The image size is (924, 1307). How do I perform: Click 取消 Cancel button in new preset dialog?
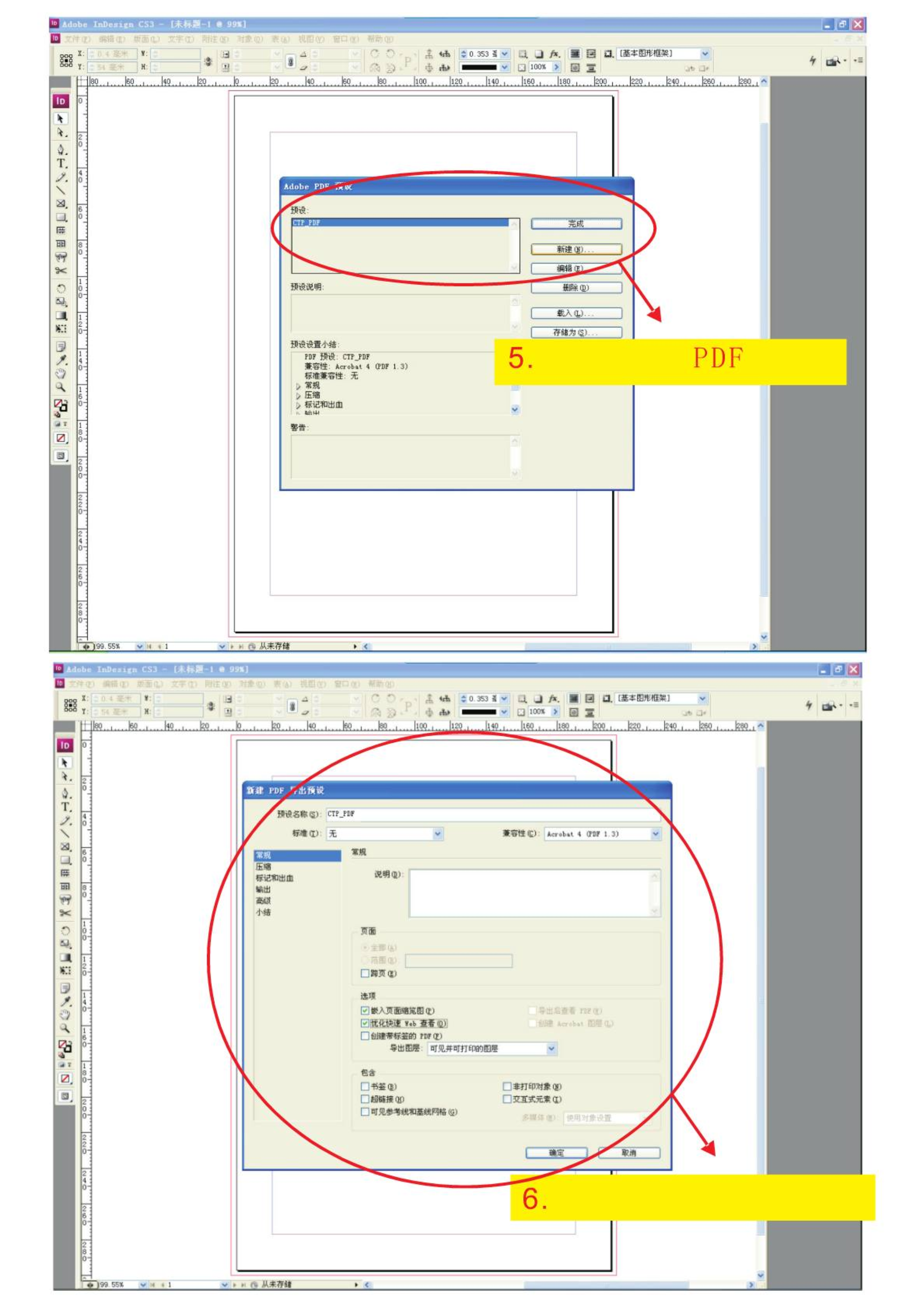coord(629,1153)
